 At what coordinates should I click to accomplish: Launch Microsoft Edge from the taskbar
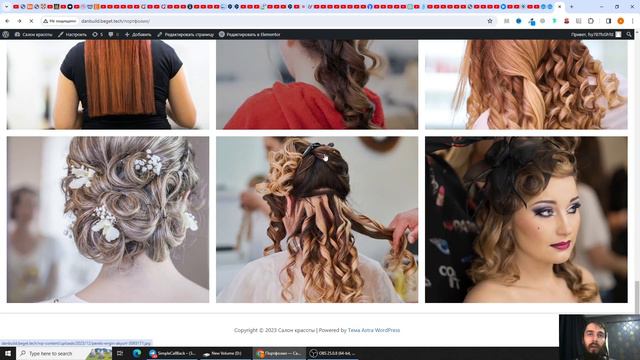[137, 353]
